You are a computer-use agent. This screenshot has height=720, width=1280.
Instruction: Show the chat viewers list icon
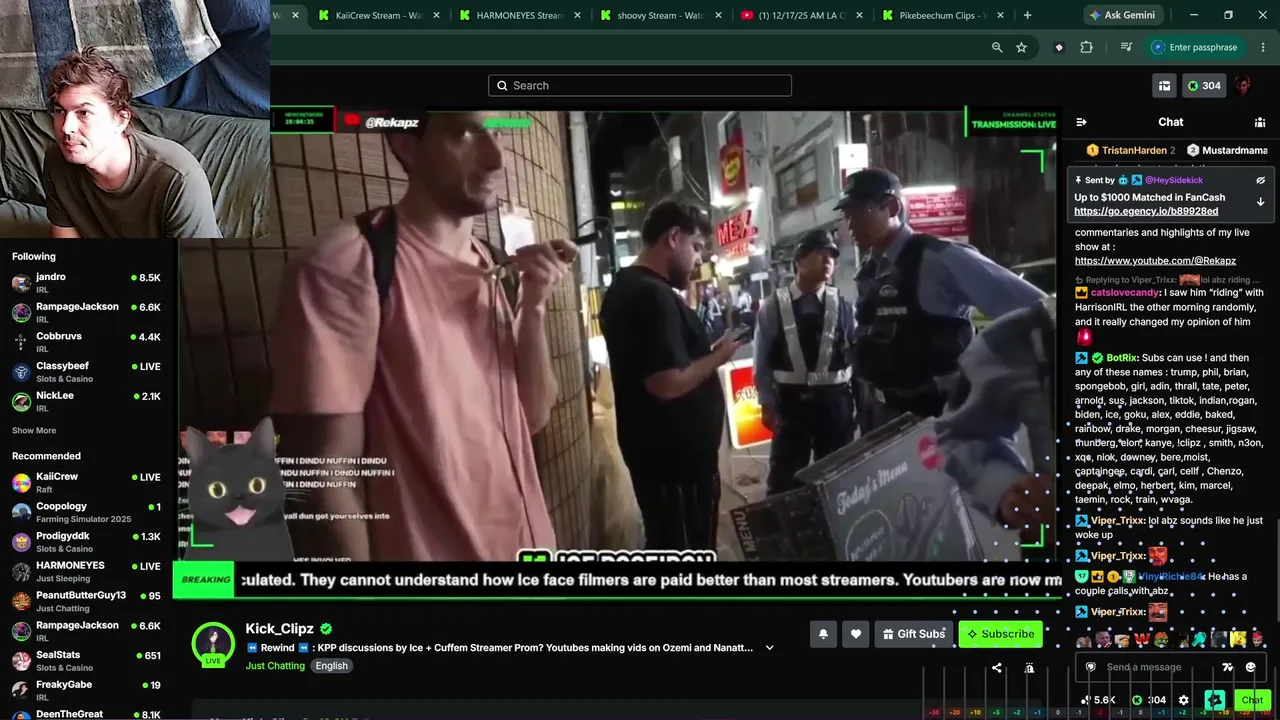pyautogui.click(x=1260, y=122)
